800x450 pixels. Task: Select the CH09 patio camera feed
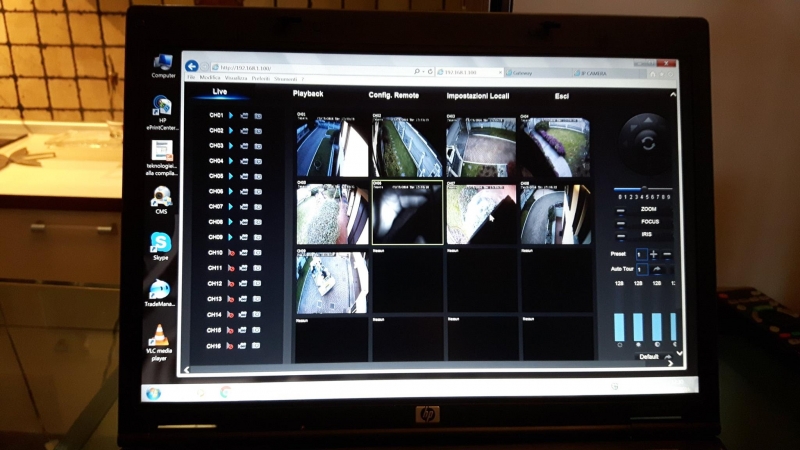click(x=332, y=281)
